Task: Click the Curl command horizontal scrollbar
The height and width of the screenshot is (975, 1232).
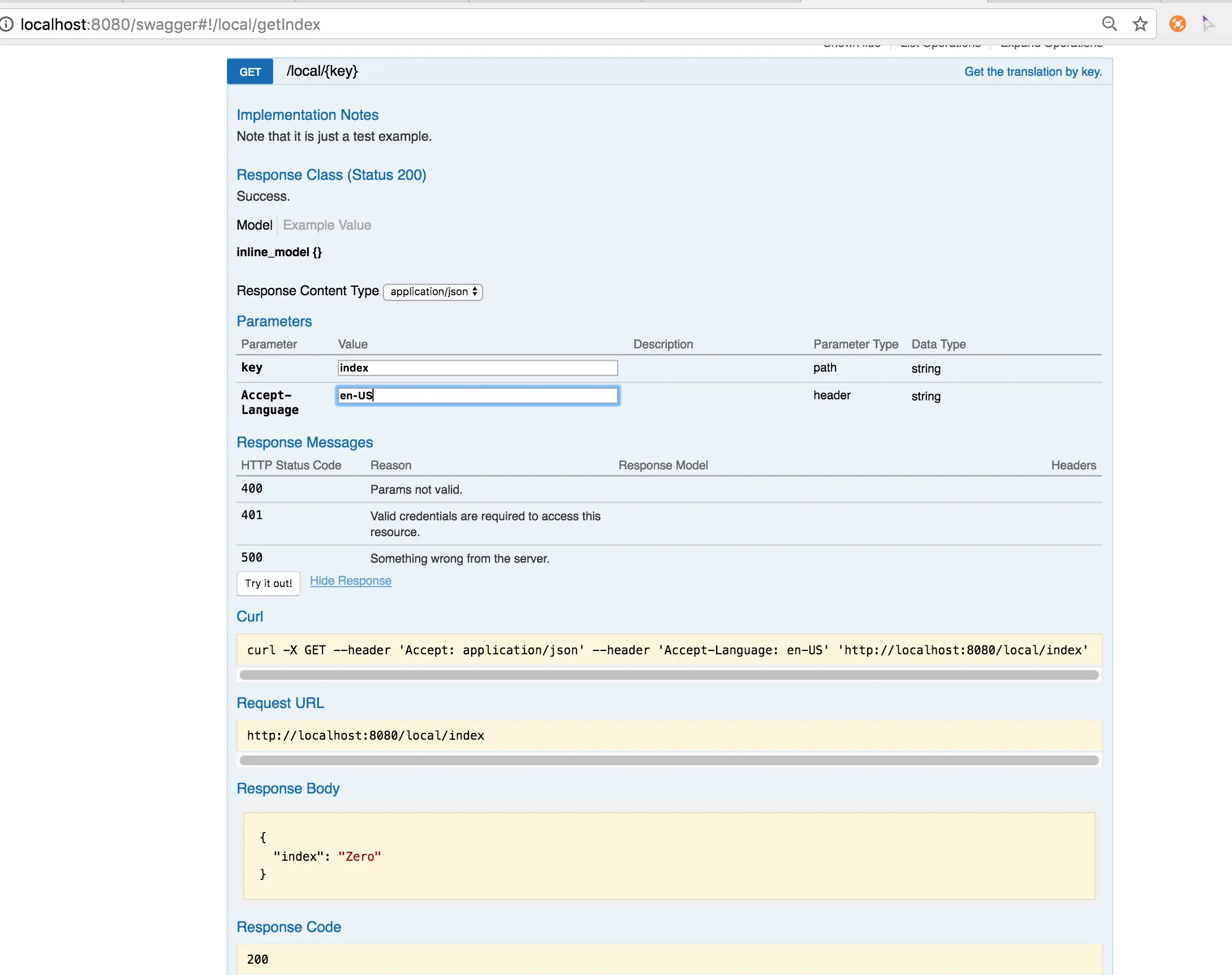Action: tap(669, 675)
